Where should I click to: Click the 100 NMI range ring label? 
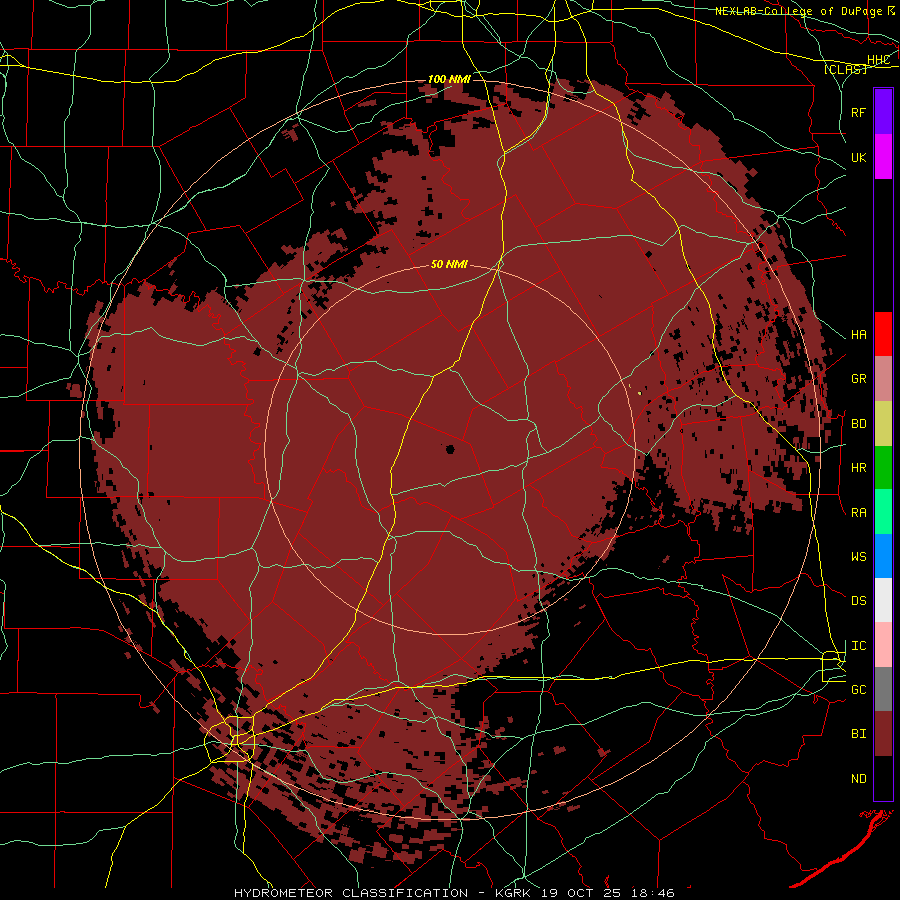coord(449,79)
